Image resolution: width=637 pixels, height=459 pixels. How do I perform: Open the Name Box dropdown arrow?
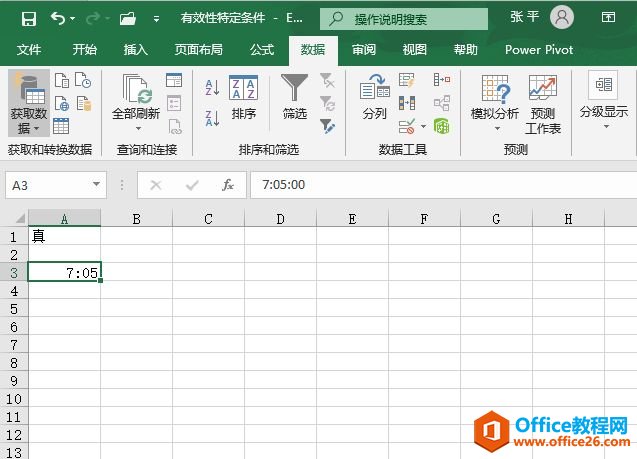[x=96, y=184]
